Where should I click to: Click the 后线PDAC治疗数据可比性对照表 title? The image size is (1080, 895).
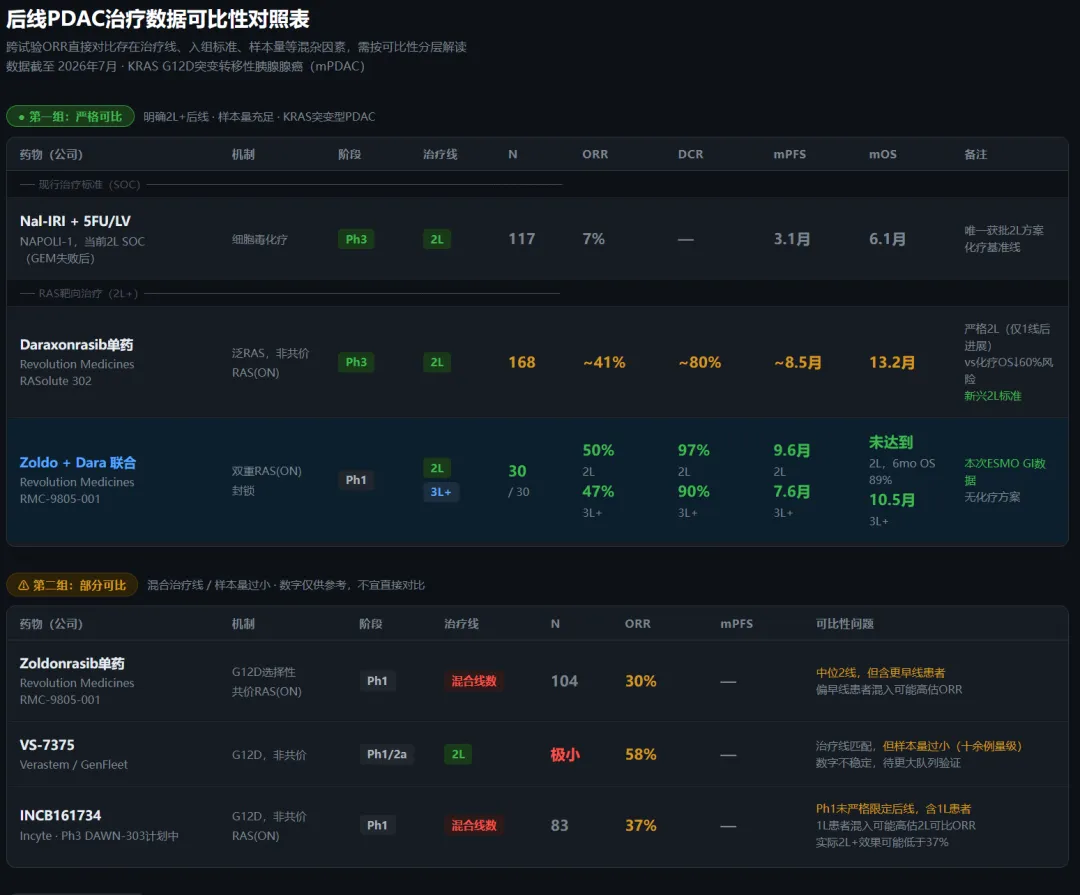158,19
